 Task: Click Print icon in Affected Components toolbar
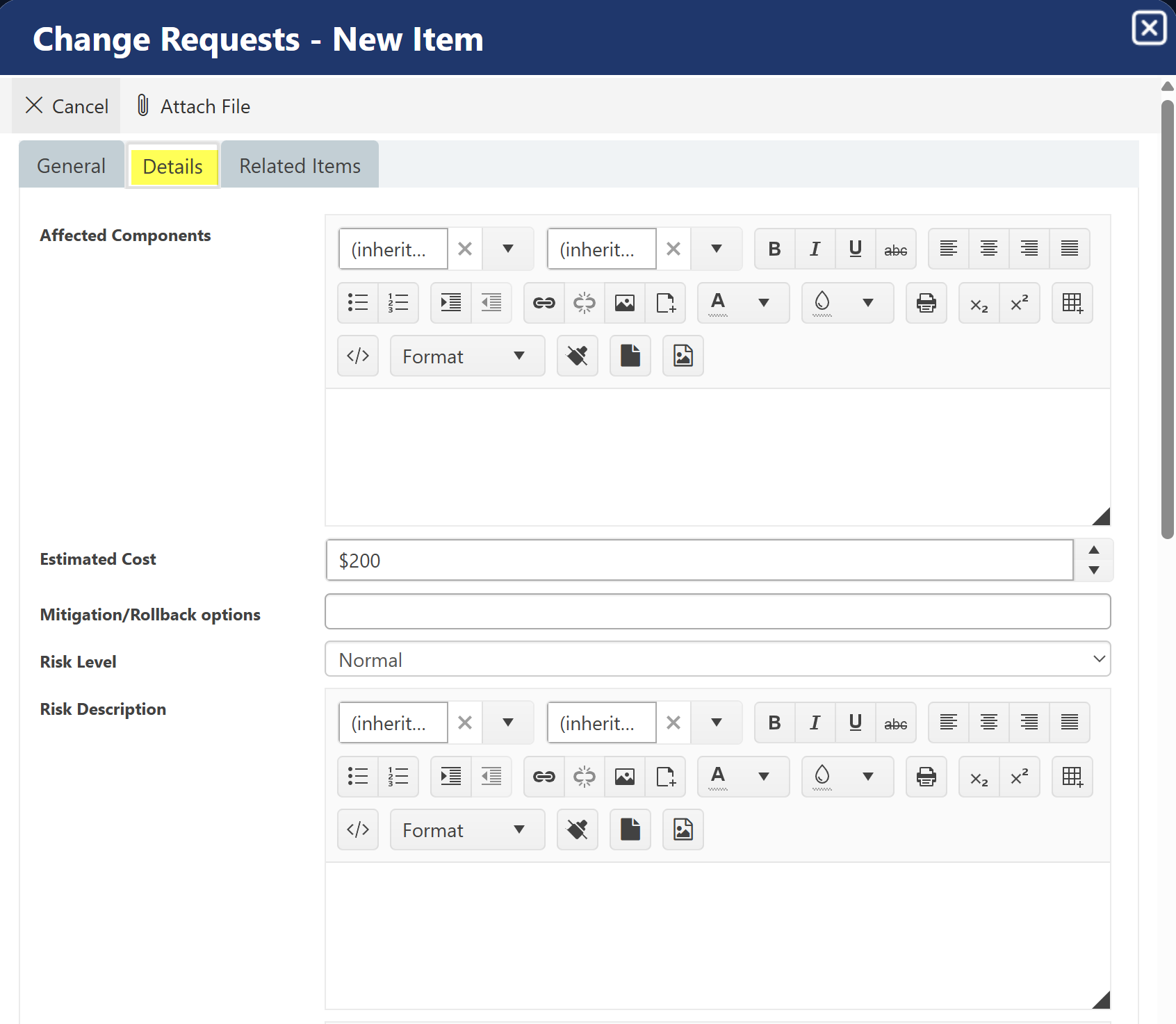(x=926, y=303)
